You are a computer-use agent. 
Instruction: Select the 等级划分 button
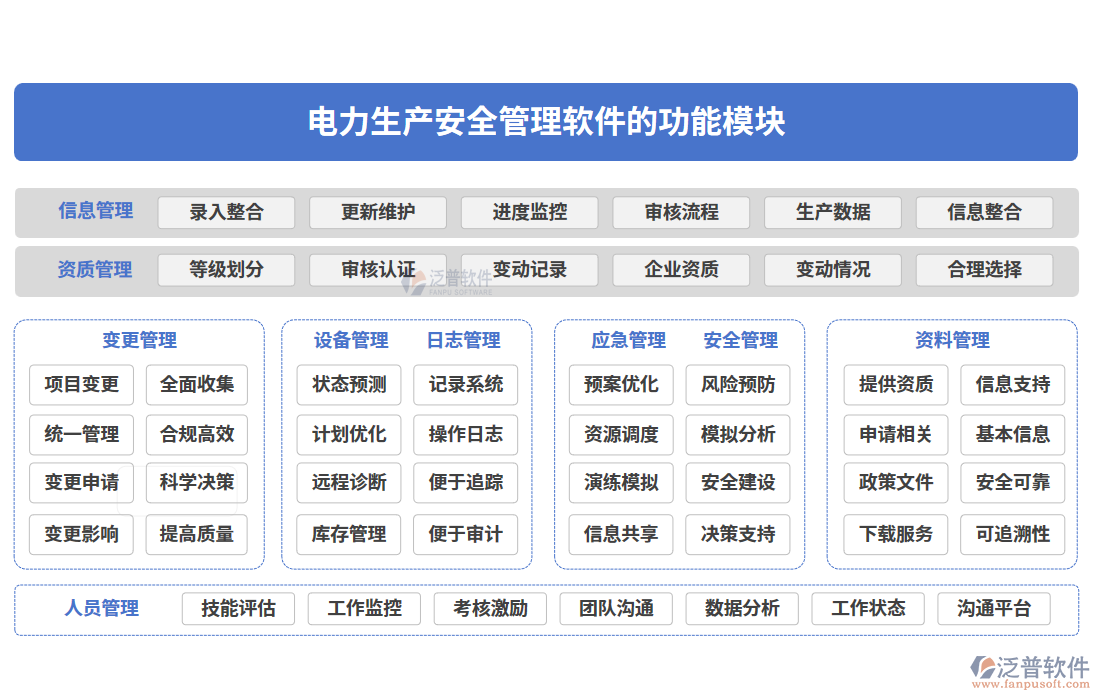click(226, 270)
